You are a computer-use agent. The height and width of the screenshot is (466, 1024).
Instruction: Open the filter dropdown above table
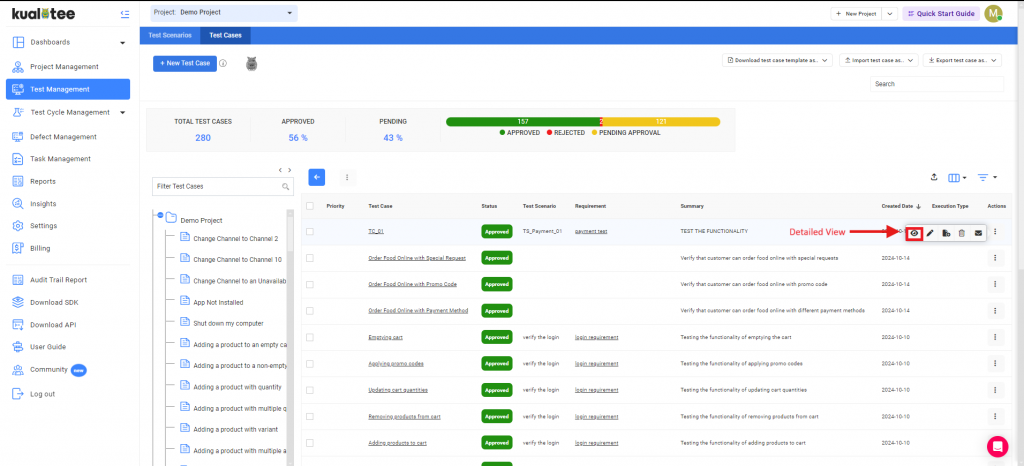point(987,178)
